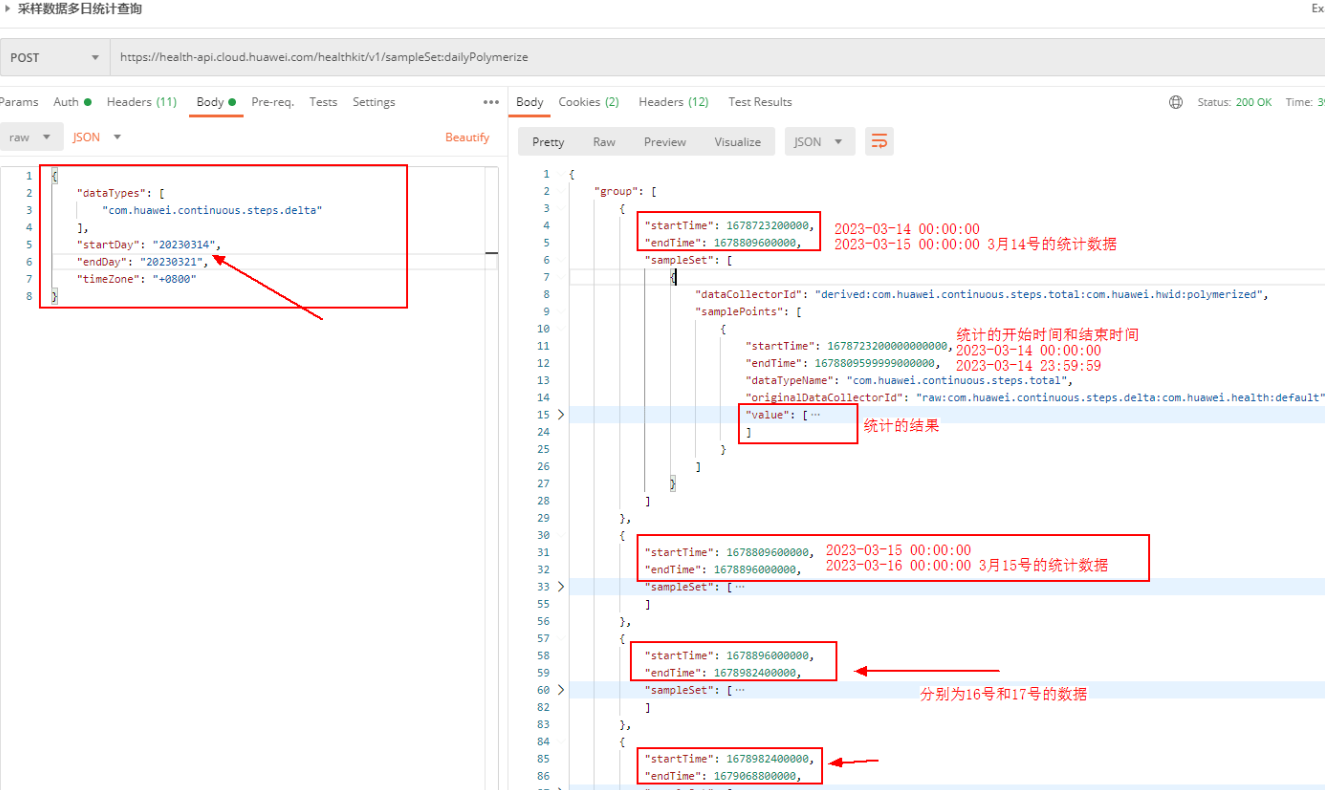Switch to the Test Results tab
The image size is (1325, 790).
click(x=760, y=102)
